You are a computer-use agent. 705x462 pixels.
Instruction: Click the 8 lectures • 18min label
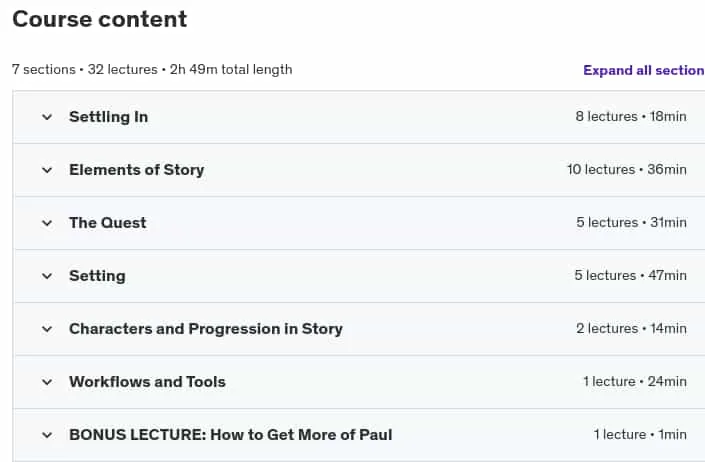631,116
